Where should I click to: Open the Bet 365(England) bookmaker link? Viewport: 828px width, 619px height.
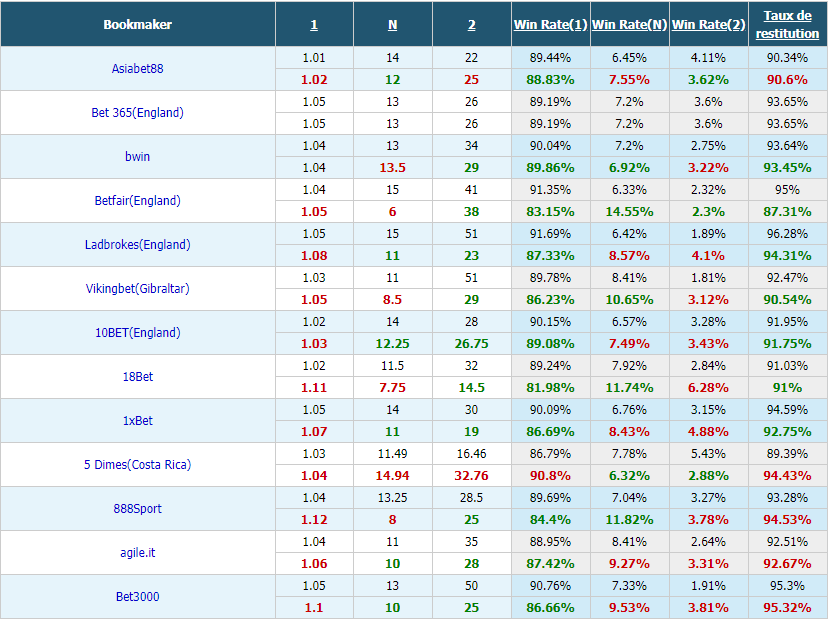137,112
